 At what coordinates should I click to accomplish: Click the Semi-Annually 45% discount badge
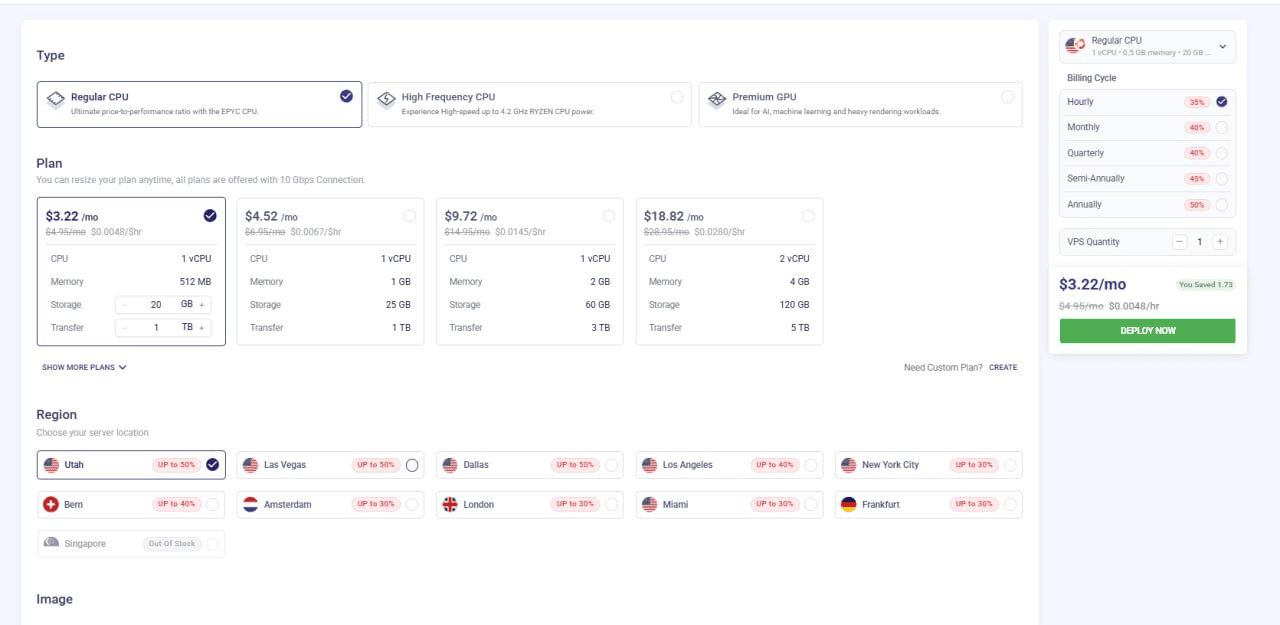pyautogui.click(x=1197, y=179)
